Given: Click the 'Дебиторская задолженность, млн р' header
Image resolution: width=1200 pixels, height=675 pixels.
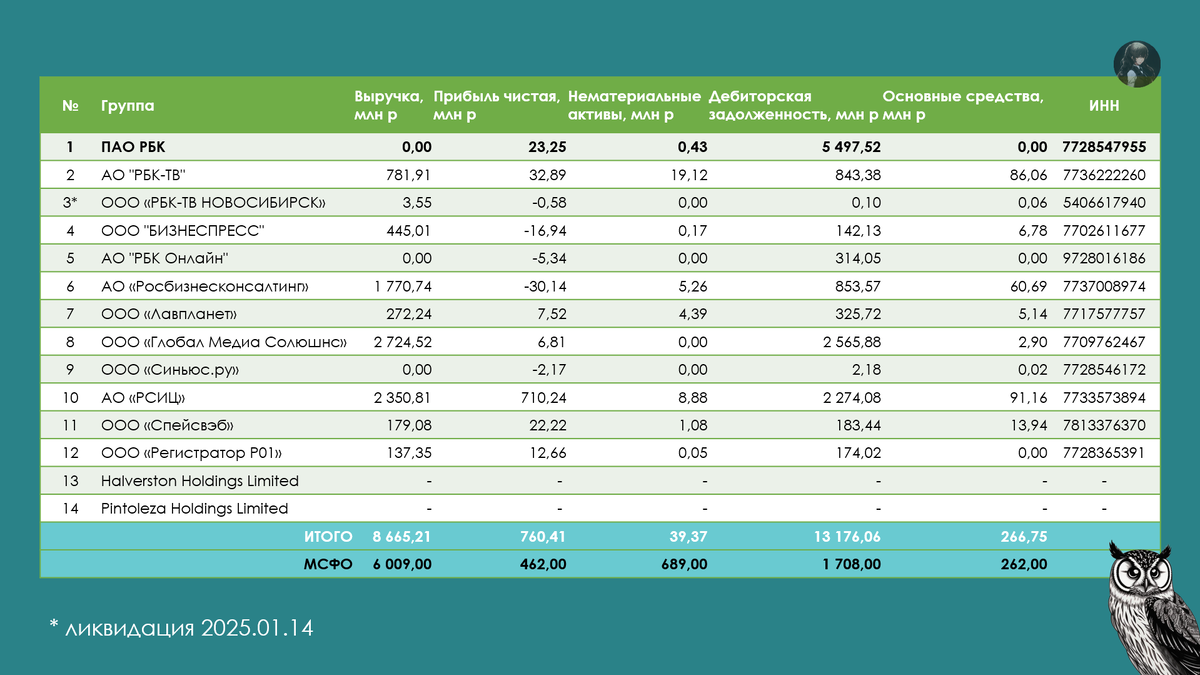Looking at the screenshot, I should pyautogui.click(x=794, y=106).
